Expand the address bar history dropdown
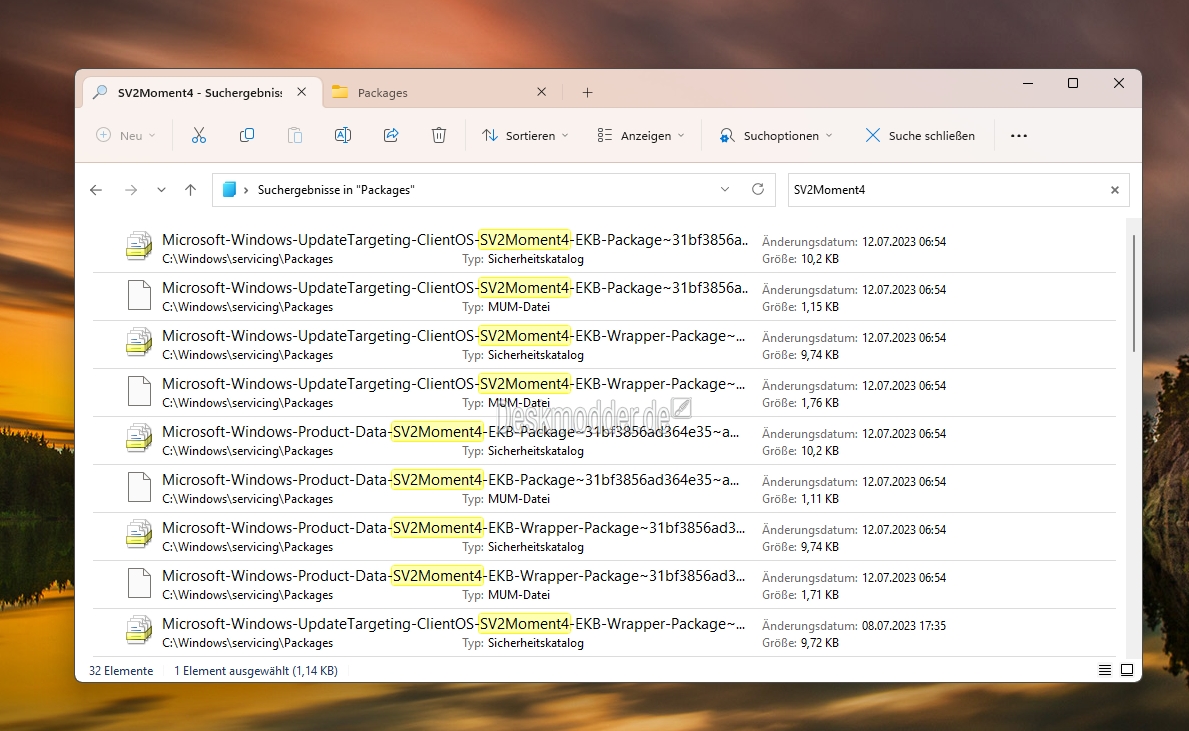This screenshot has width=1189, height=731. pyautogui.click(x=725, y=190)
